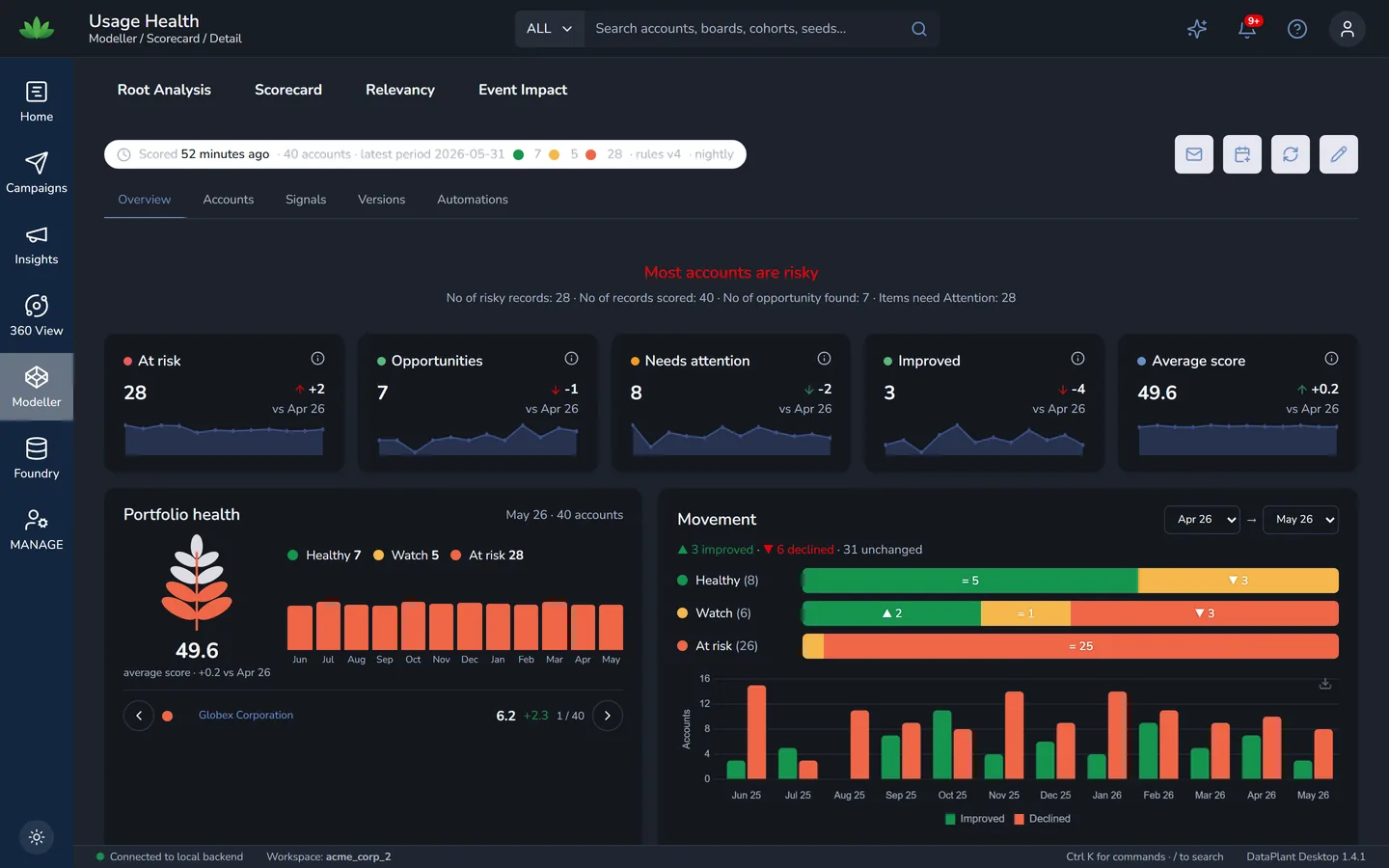
Task: Download the Movement chart
Action: click(1325, 684)
